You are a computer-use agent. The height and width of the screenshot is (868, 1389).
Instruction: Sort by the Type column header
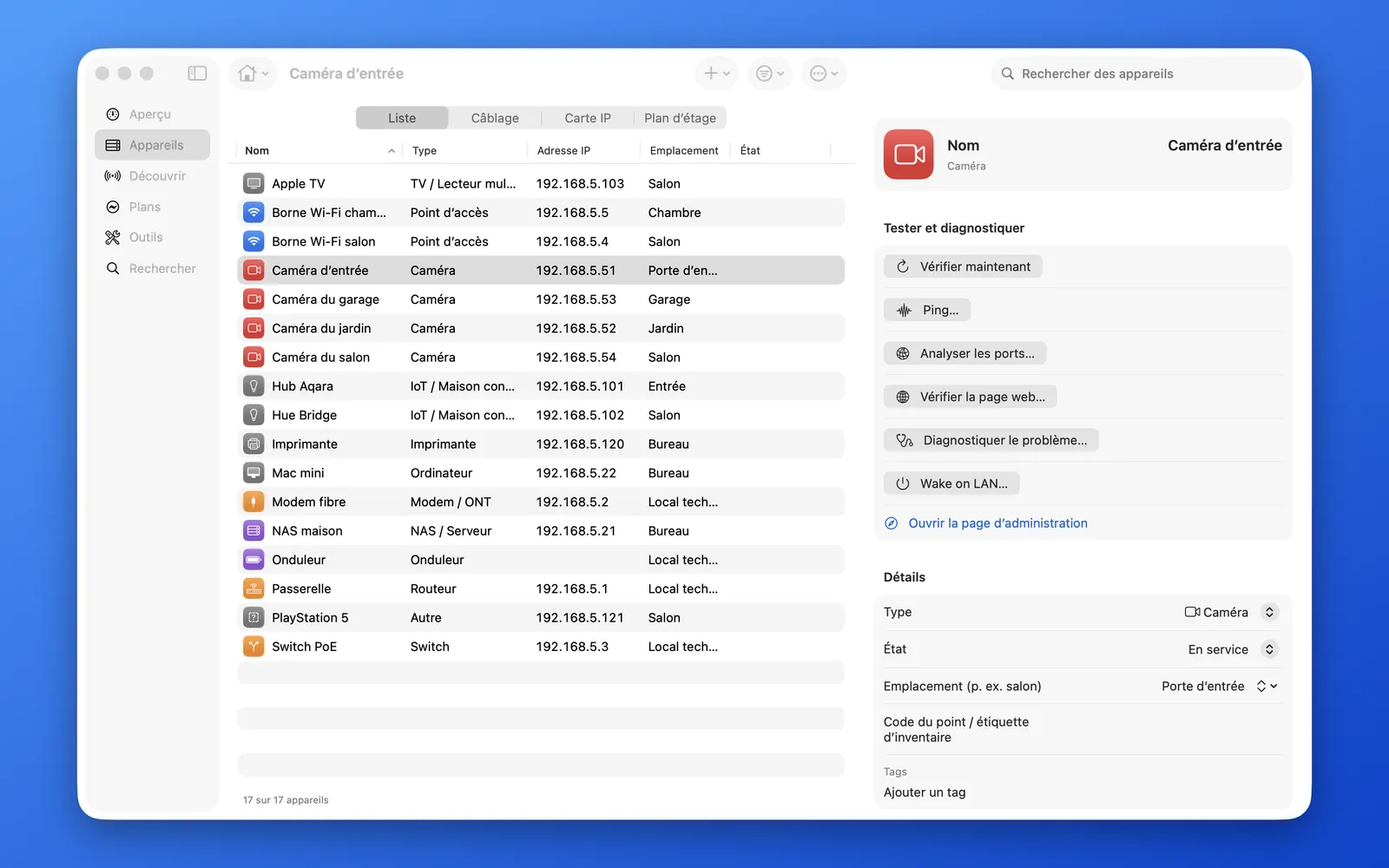[465, 151]
